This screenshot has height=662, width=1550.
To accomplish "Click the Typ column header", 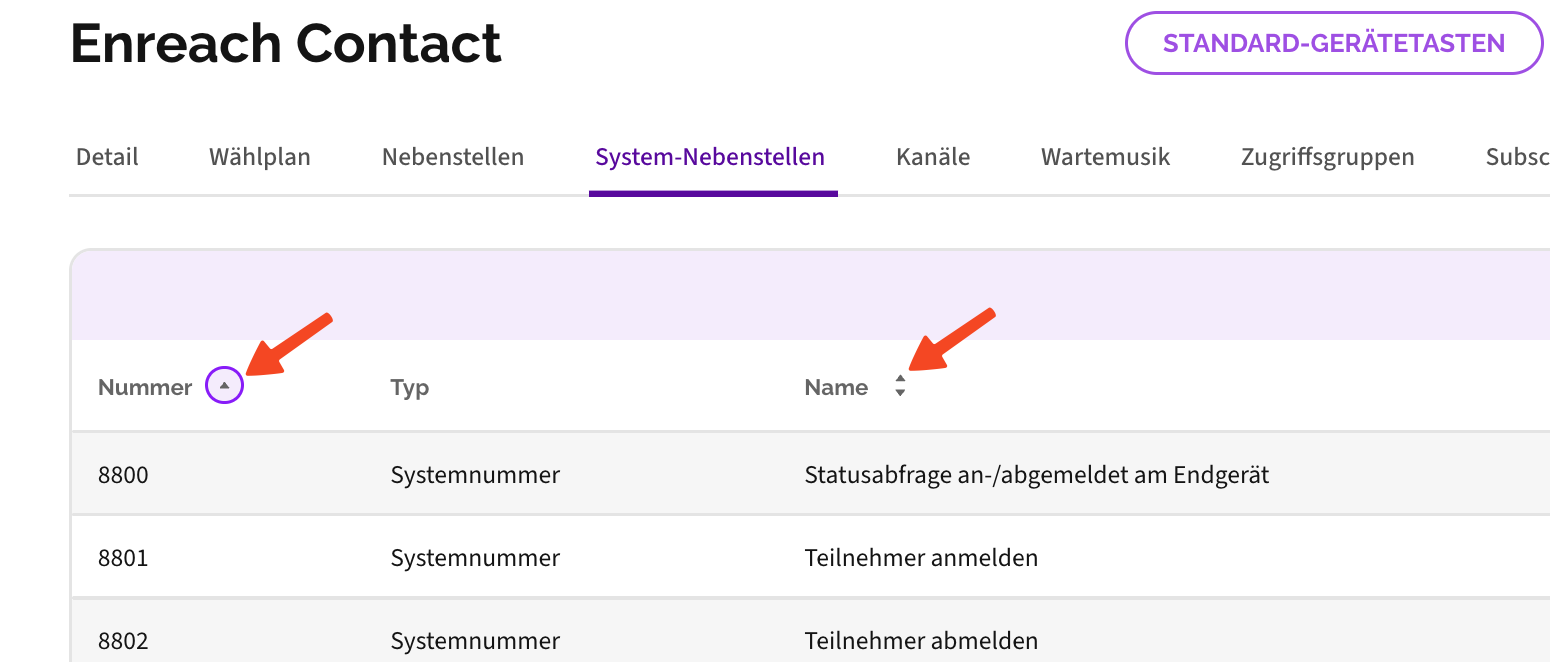I will tap(410, 388).
